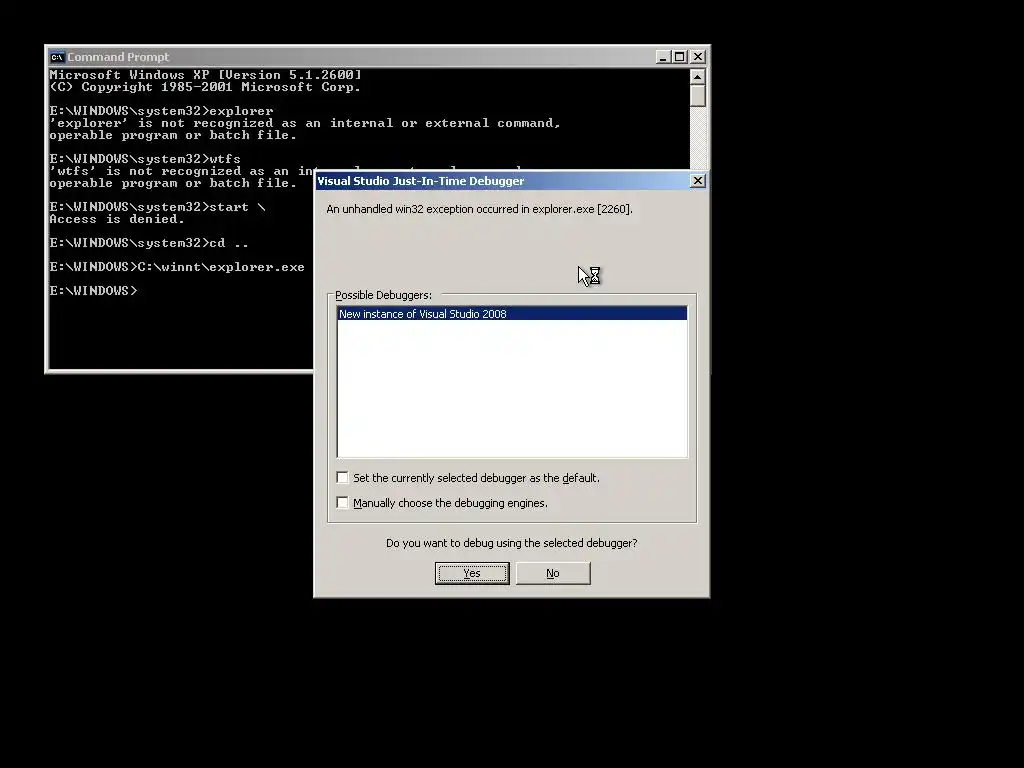The image size is (1024, 768).
Task: Minimize the Command Prompt window
Action: point(663,57)
